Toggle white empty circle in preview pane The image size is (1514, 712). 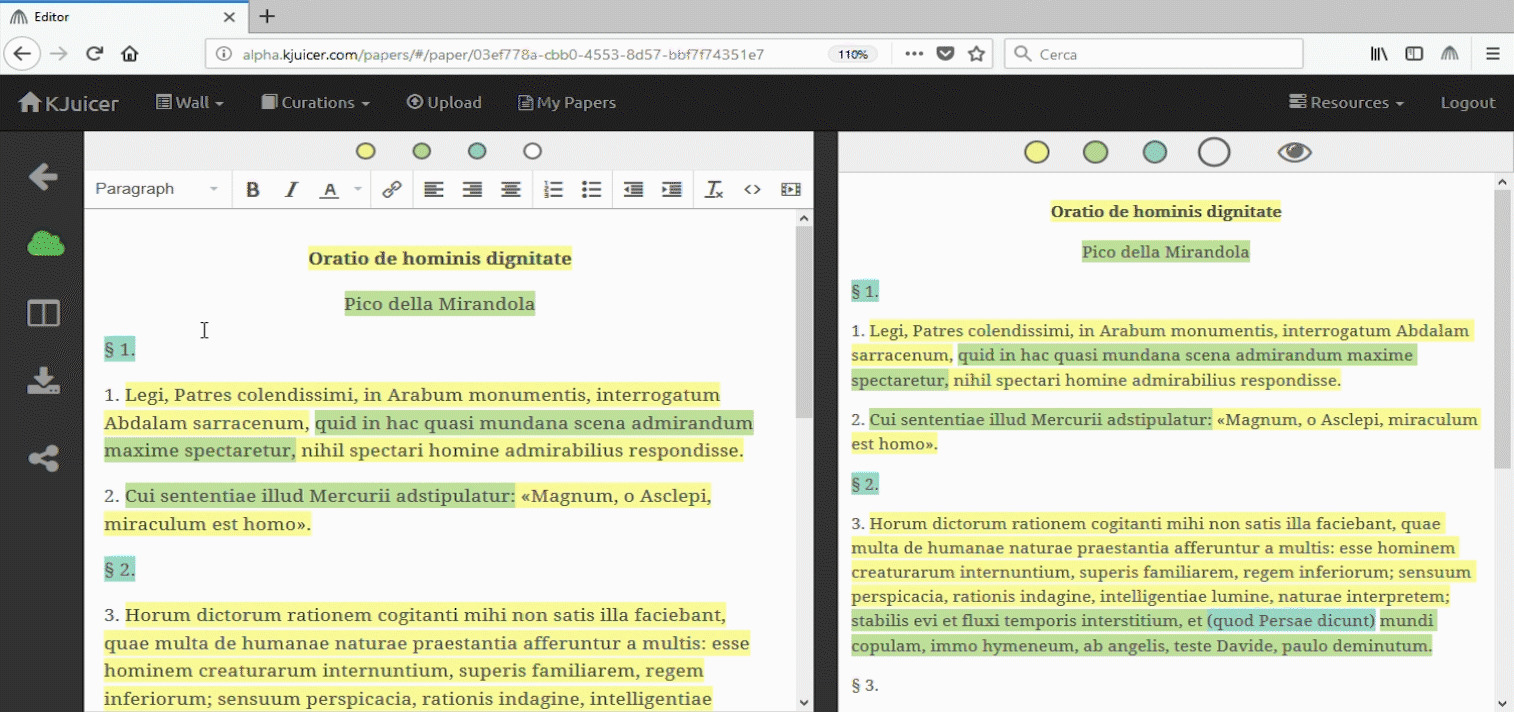[1214, 152]
